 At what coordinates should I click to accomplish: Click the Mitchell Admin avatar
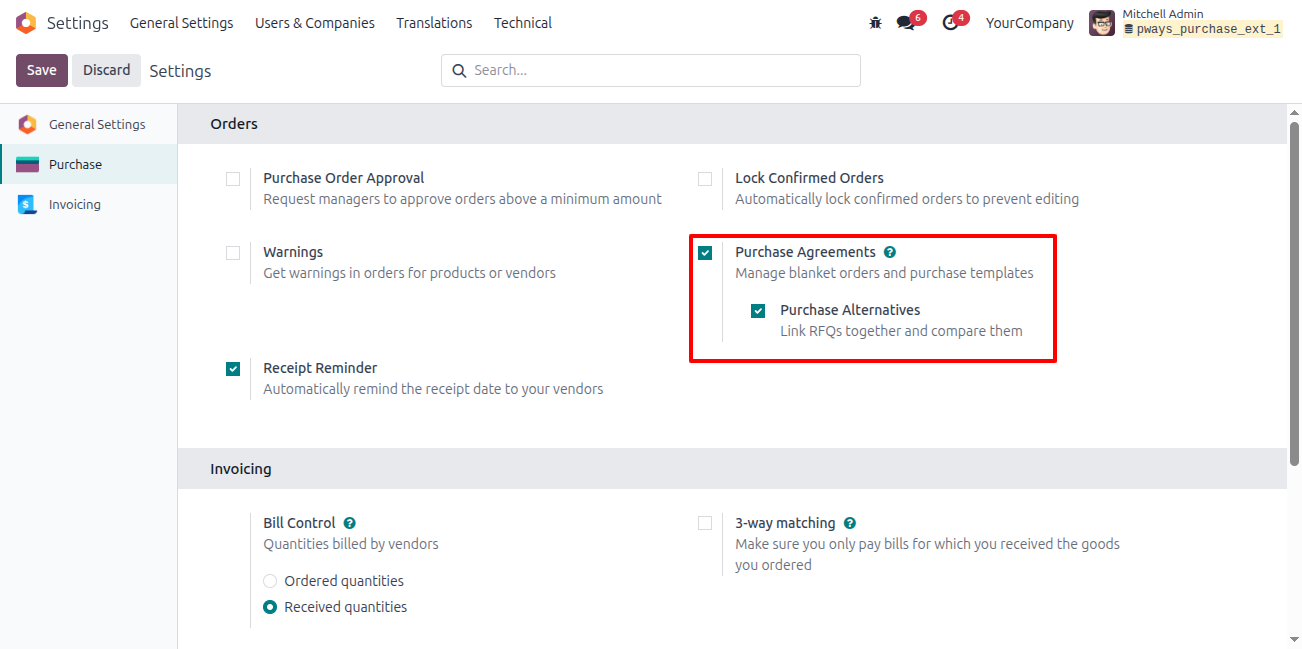(x=1102, y=23)
